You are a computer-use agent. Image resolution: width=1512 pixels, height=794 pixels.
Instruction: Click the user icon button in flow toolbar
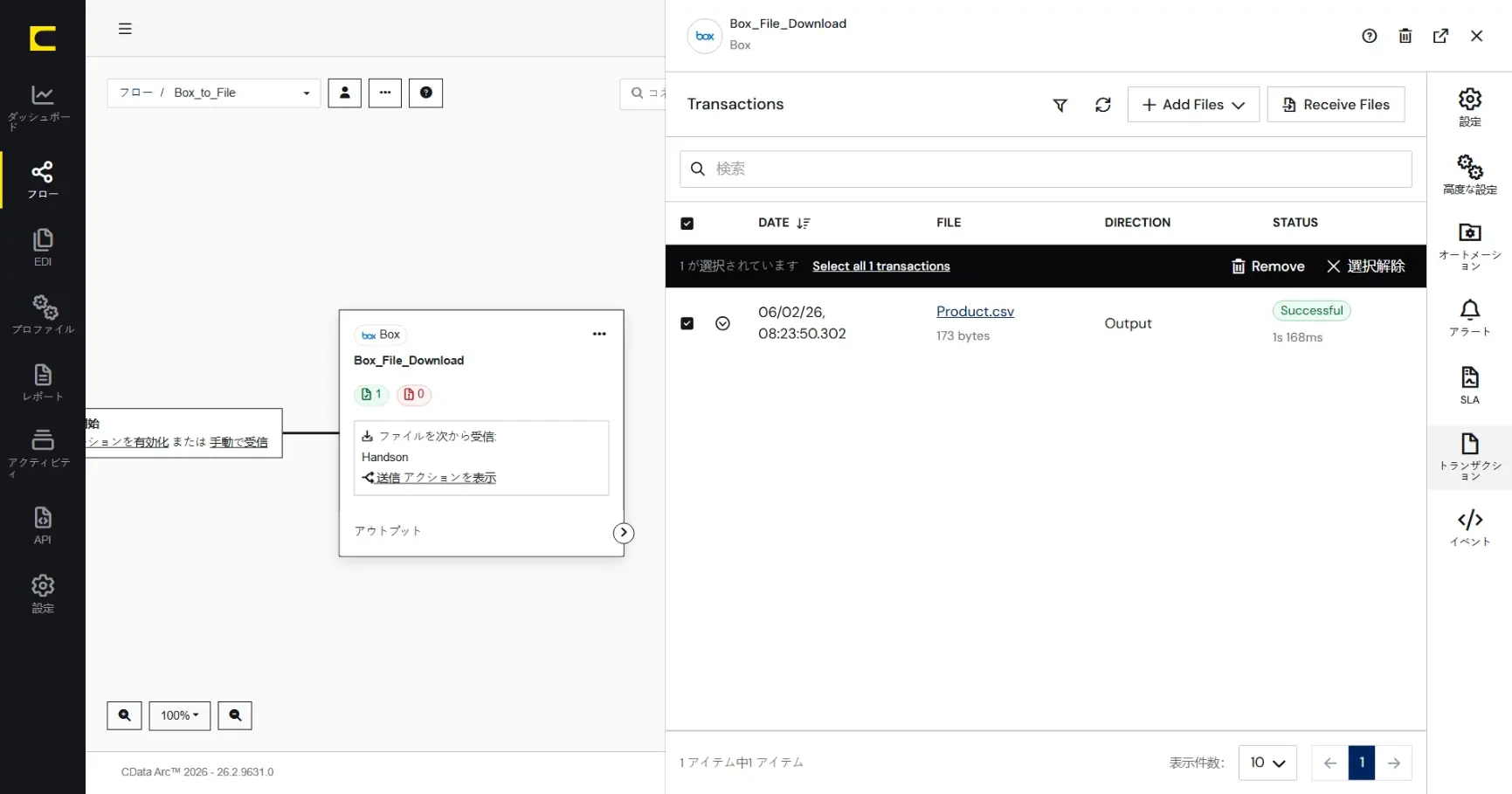[344, 93]
